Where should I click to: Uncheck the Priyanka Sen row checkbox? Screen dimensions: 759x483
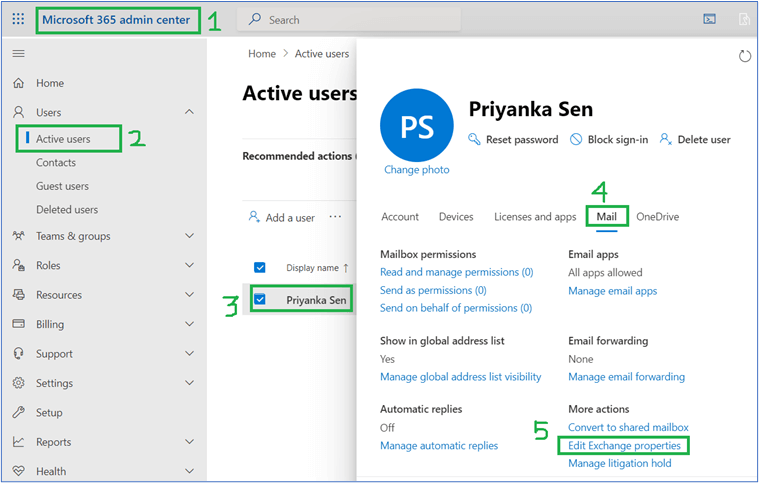point(260,299)
